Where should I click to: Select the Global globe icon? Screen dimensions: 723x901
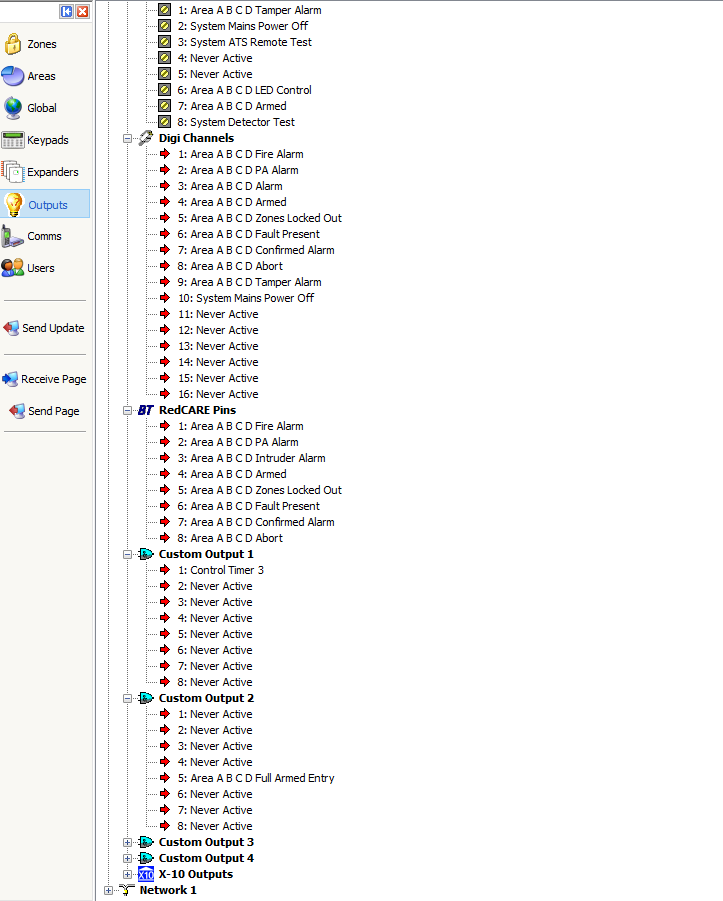click(13, 108)
